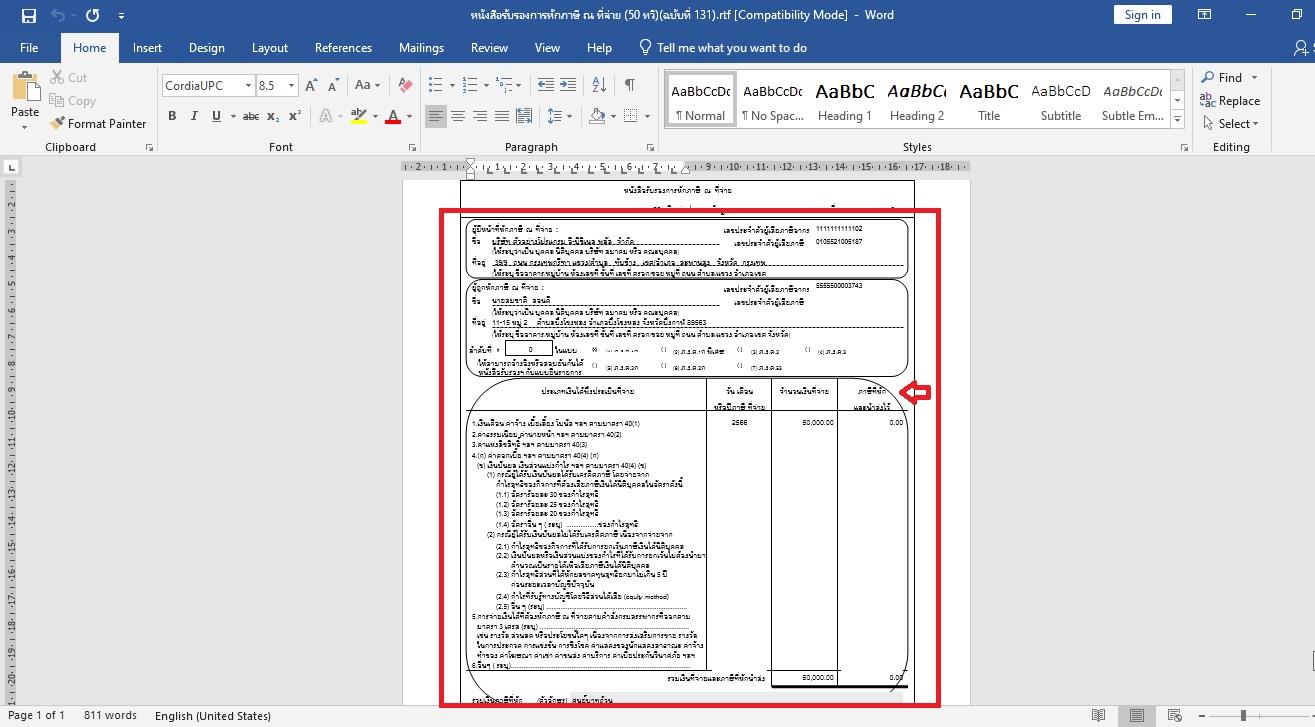Expand the Styles gallery More arrow

click(x=1178, y=120)
